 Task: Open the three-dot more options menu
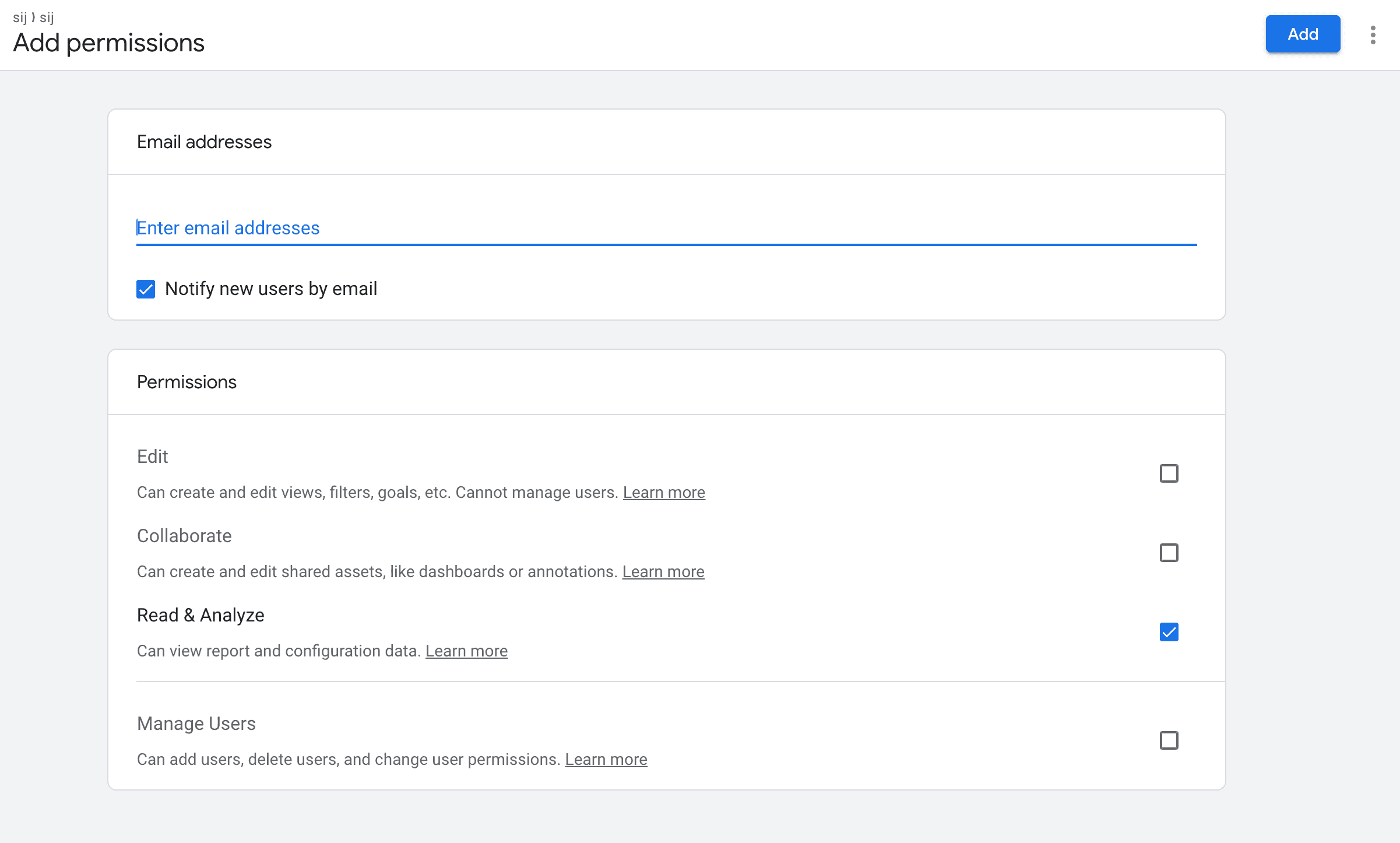1373,35
